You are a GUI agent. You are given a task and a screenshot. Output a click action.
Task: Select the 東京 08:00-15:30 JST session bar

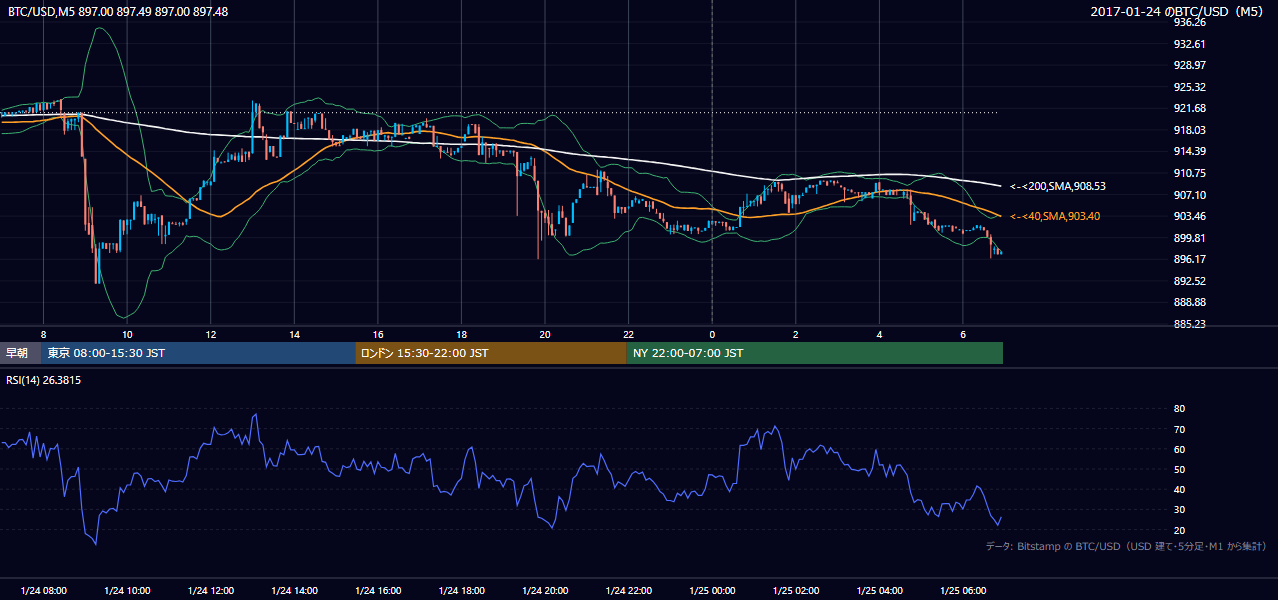point(198,353)
